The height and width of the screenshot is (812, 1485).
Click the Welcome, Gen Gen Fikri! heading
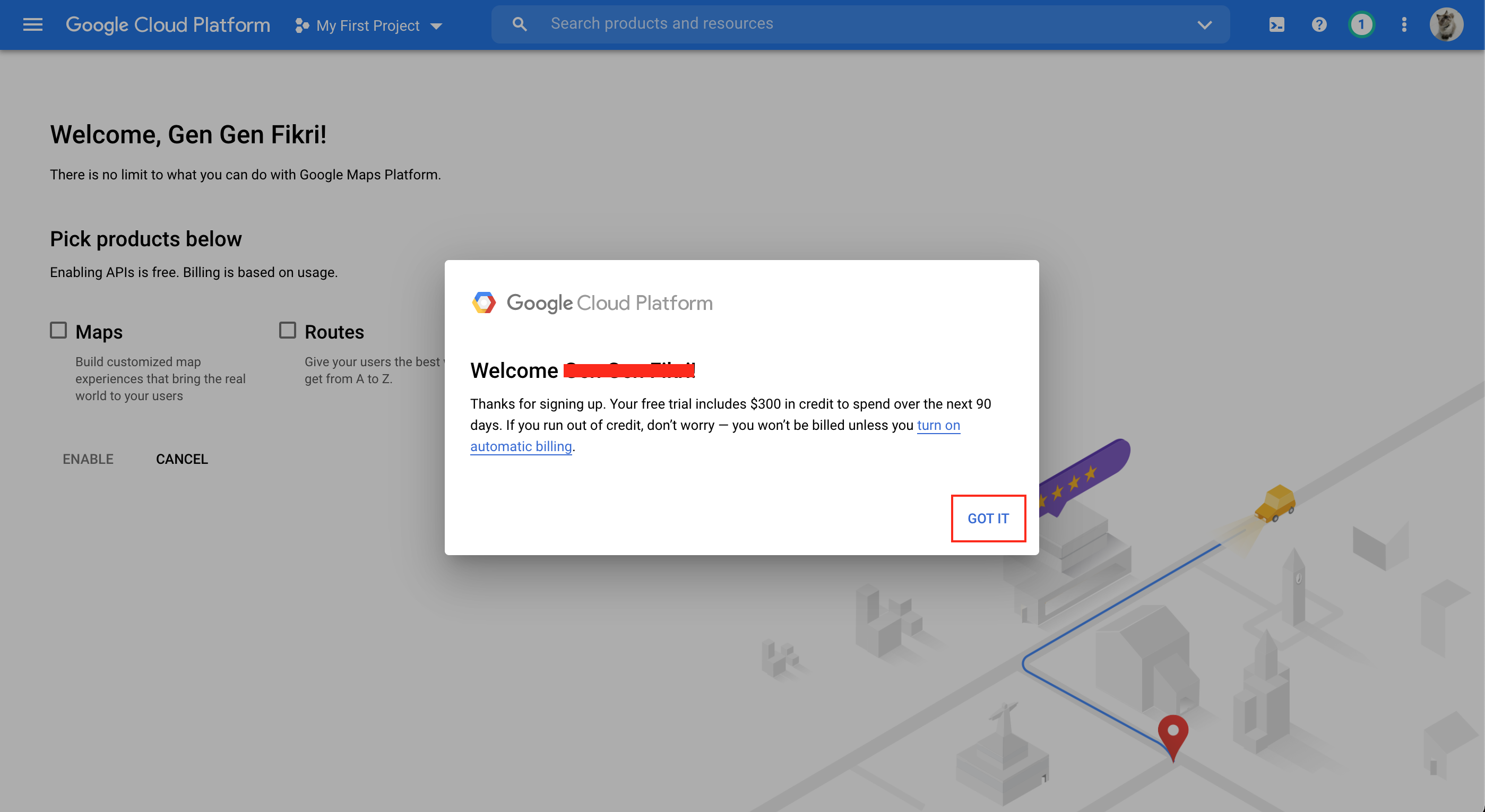coord(188,135)
